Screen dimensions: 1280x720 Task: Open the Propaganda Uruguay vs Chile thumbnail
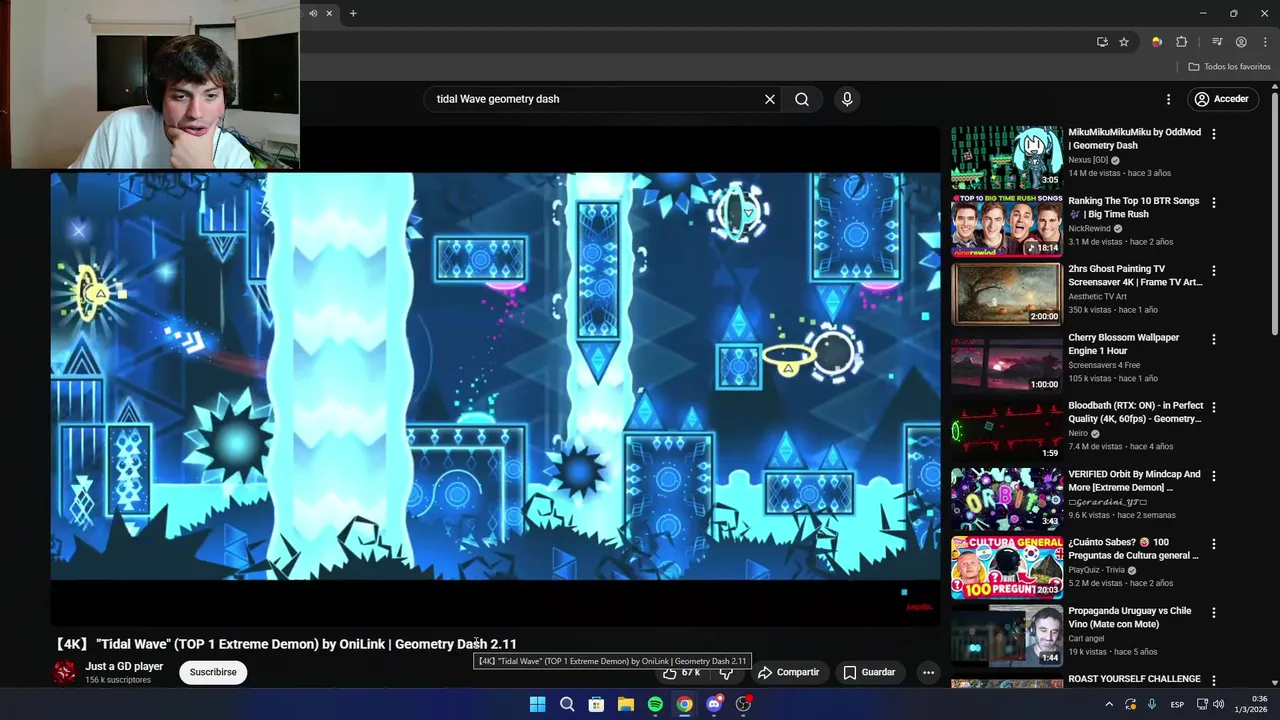1006,635
